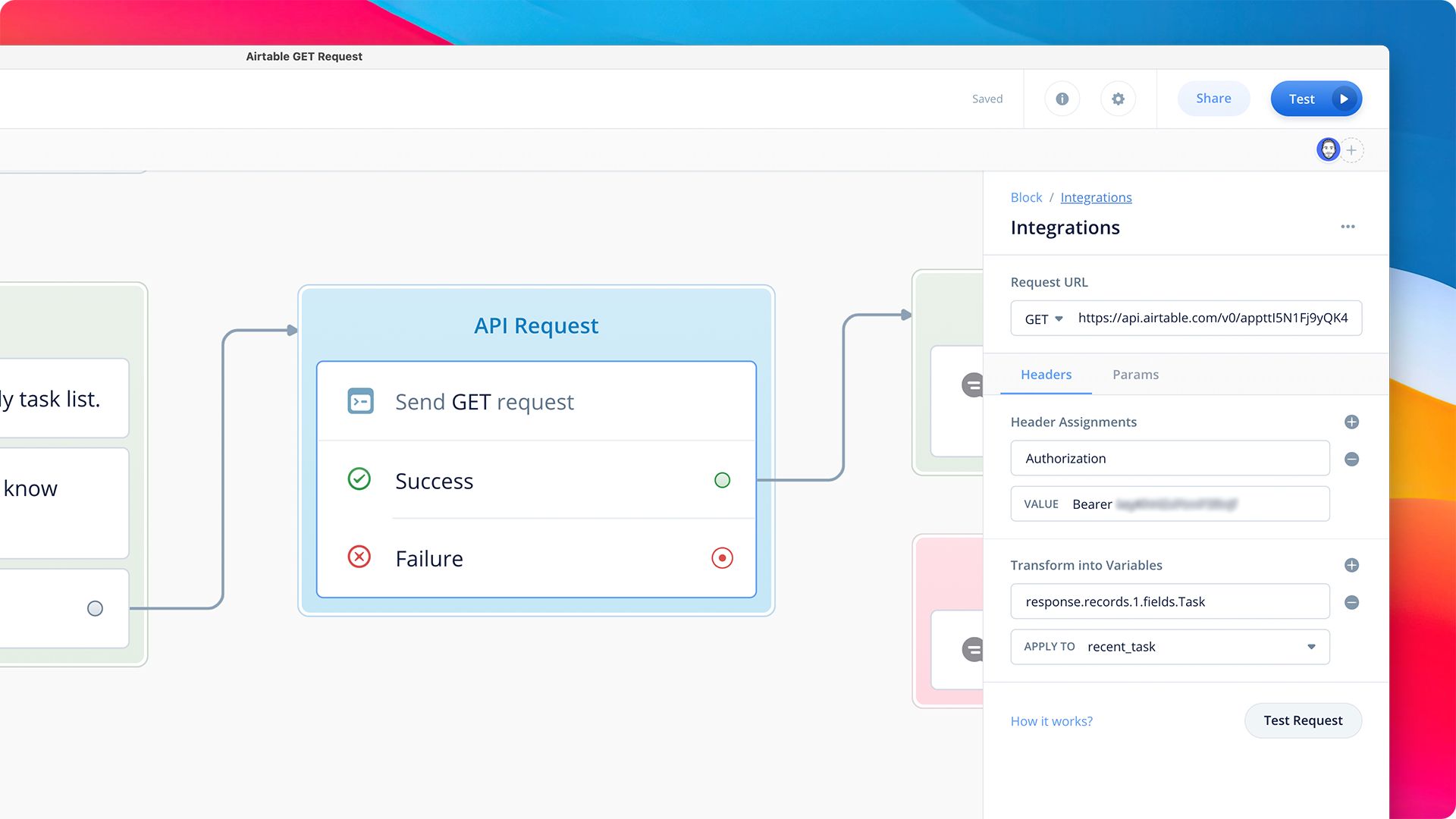The height and width of the screenshot is (819, 1456).
Task: Click the info icon in the top toolbar
Action: click(1062, 99)
